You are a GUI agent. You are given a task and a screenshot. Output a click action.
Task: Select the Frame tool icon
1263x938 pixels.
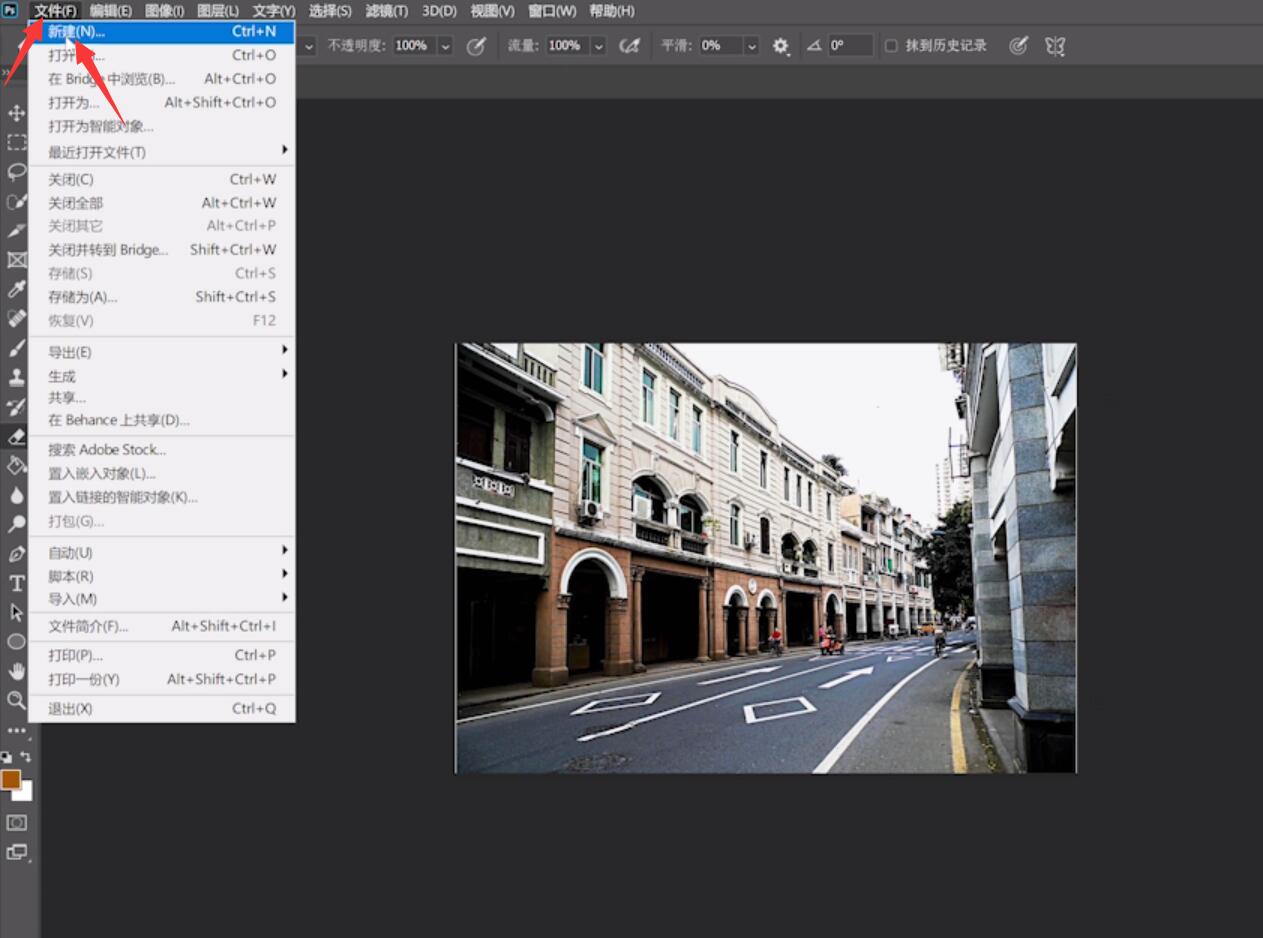(x=16, y=260)
